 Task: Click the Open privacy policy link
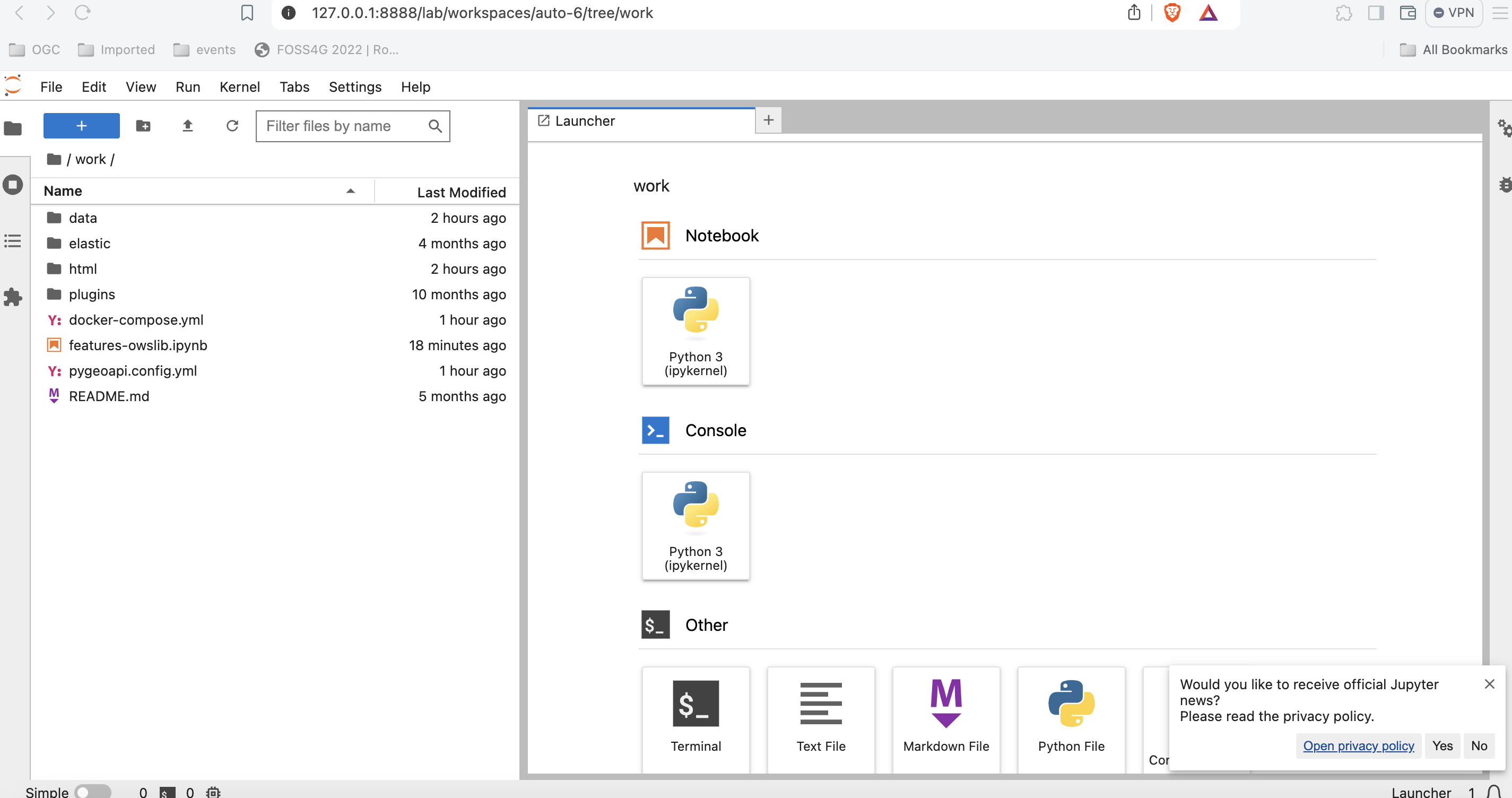click(1358, 746)
